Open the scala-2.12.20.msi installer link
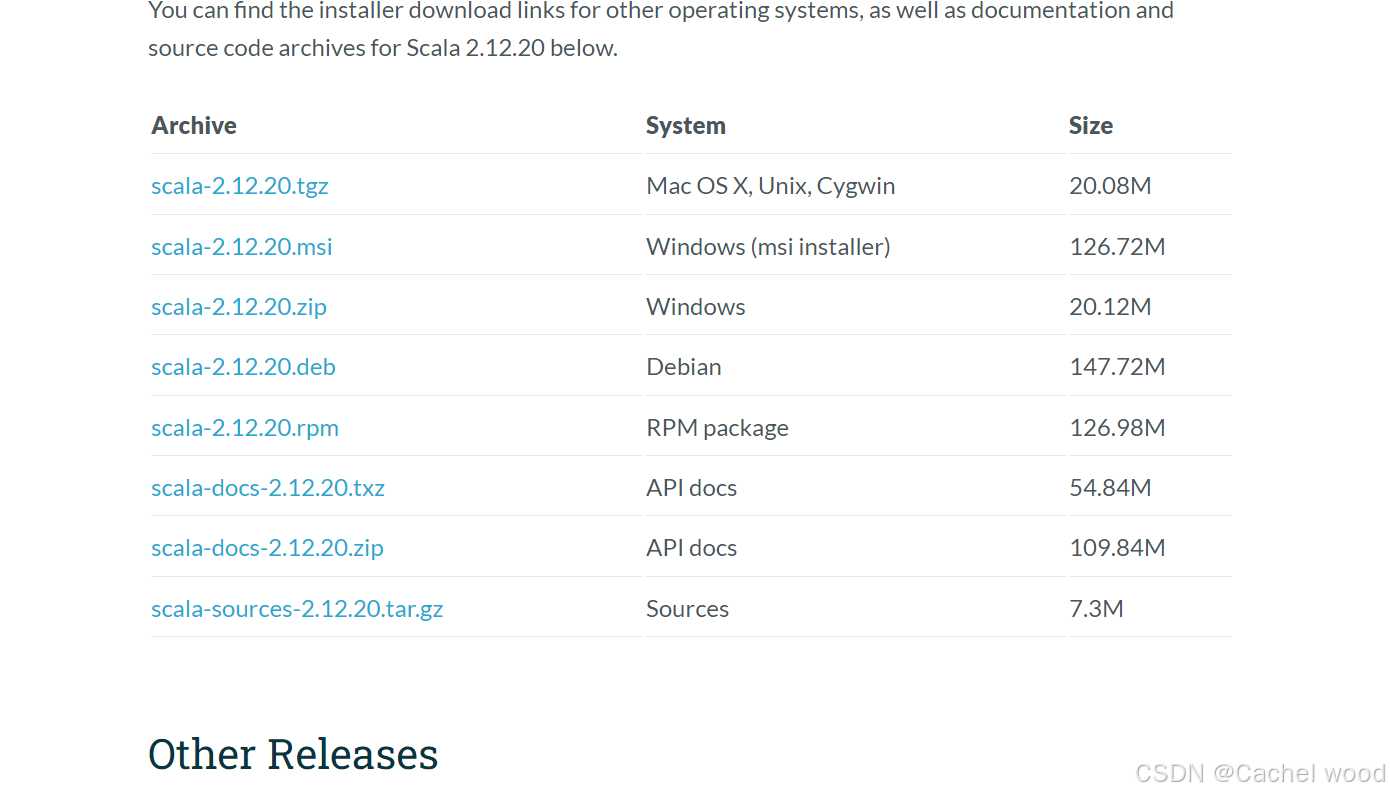The width and height of the screenshot is (1390, 796). point(242,246)
